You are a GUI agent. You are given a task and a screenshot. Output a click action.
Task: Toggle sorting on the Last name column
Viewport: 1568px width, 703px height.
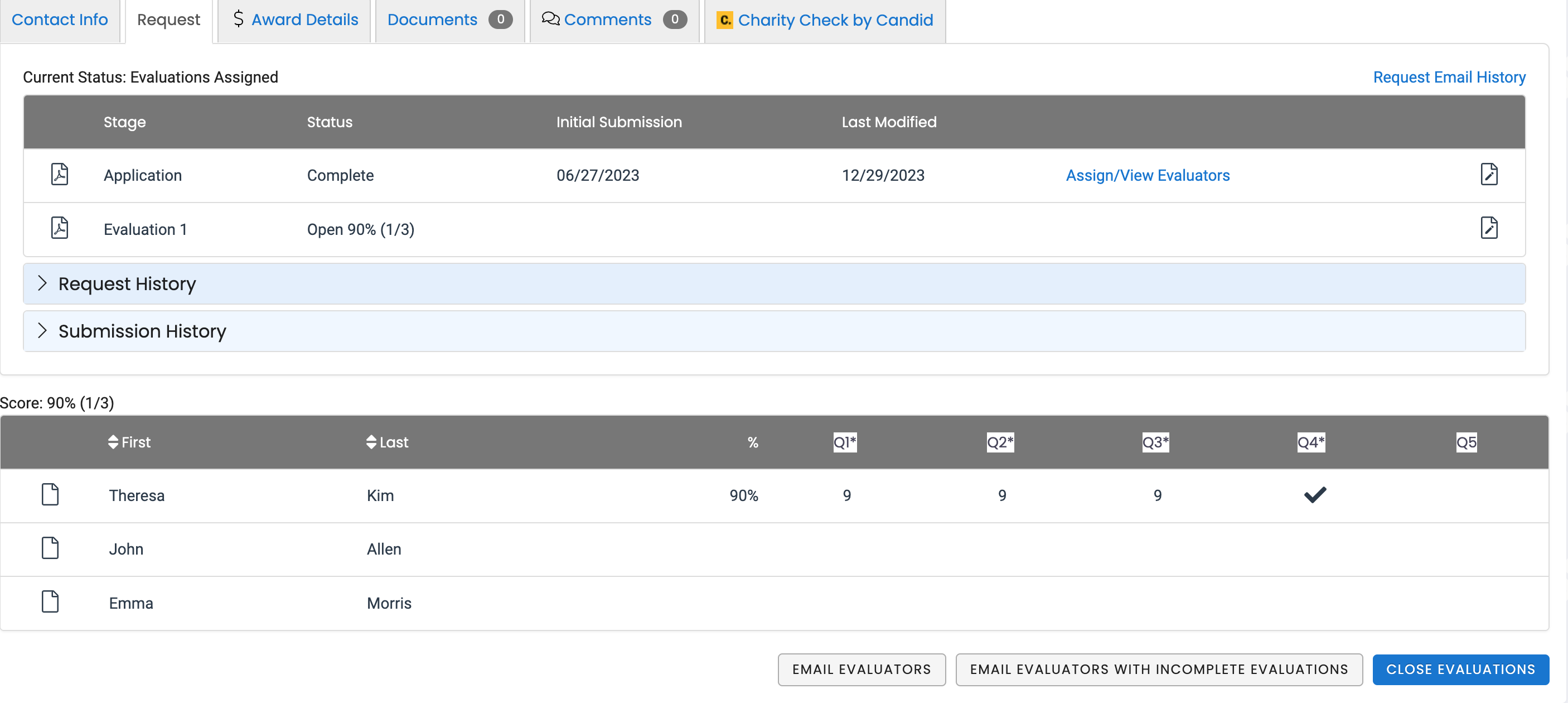click(x=371, y=442)
